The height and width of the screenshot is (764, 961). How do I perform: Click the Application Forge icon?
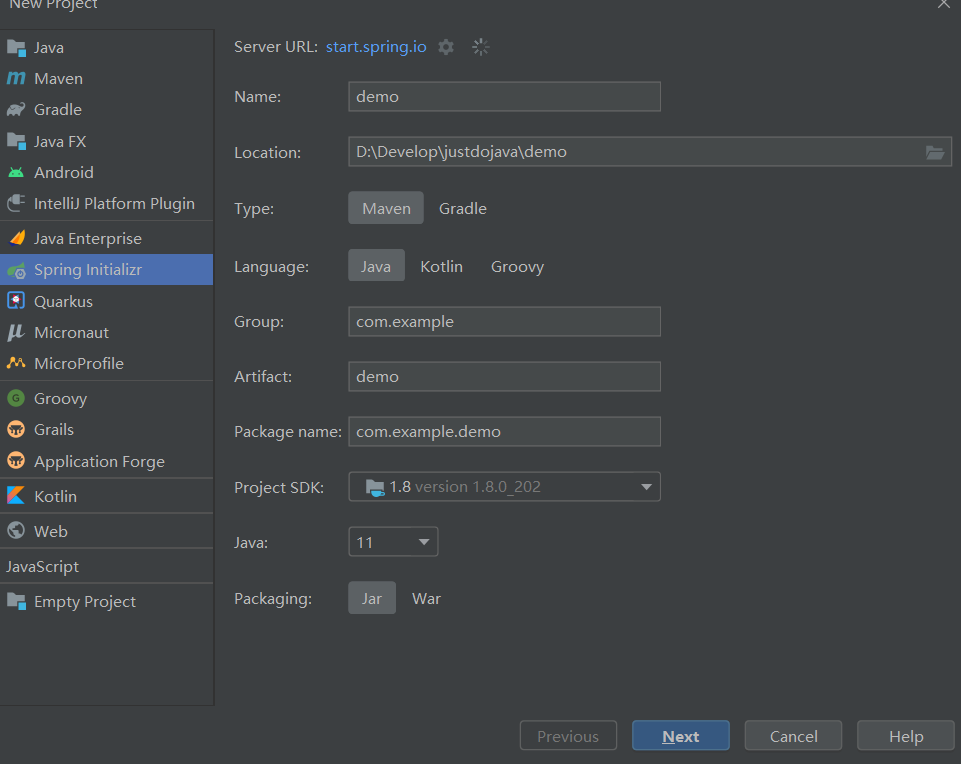16,461
